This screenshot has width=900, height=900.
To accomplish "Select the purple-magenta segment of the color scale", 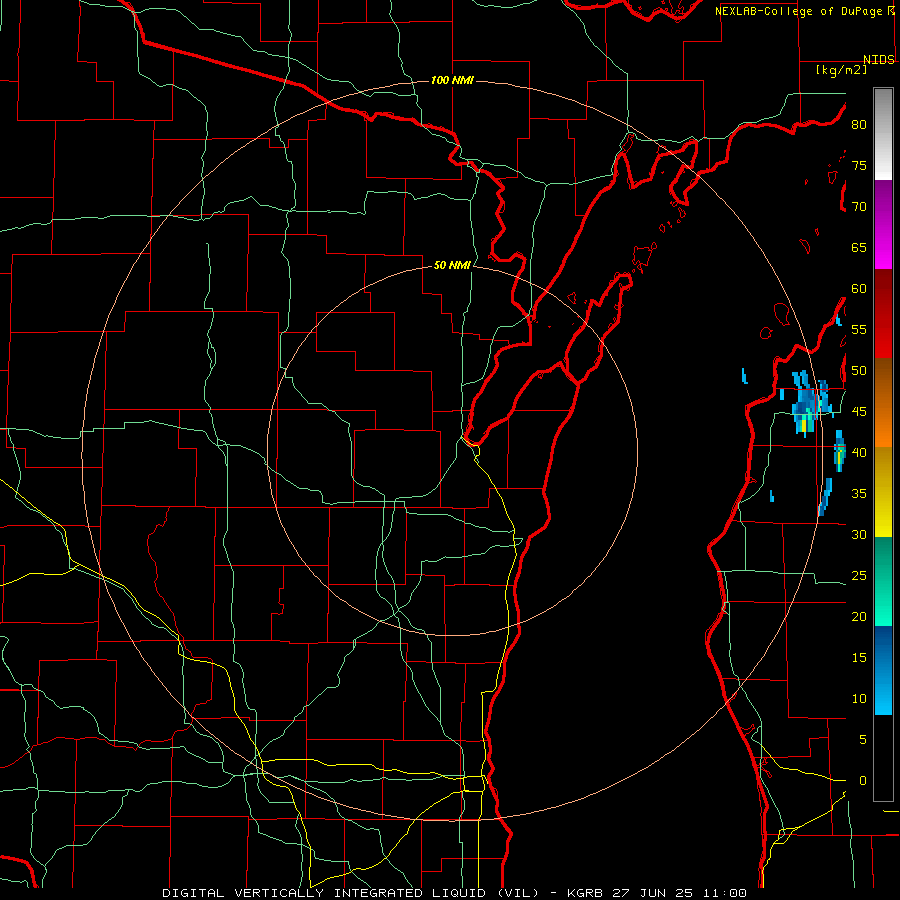I will coord(883,224).
